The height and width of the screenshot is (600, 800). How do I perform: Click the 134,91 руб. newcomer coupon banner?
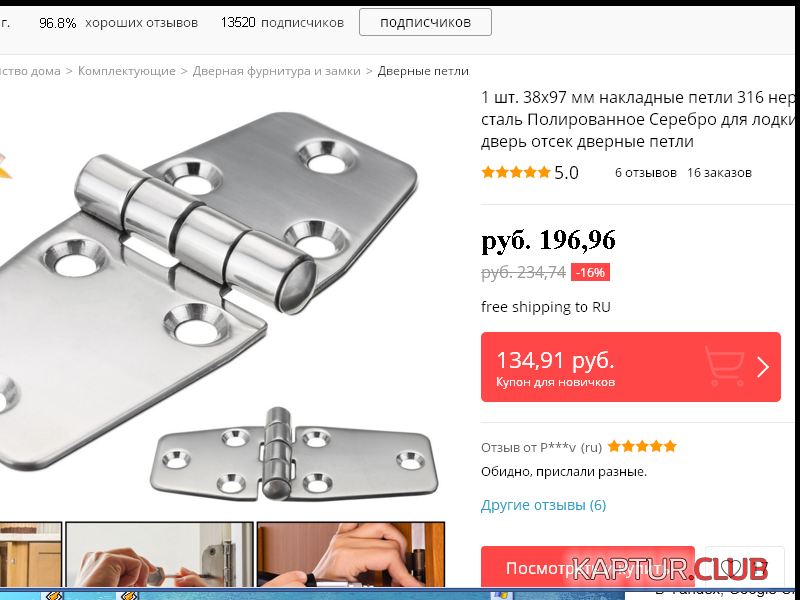[x=631, y=367]
